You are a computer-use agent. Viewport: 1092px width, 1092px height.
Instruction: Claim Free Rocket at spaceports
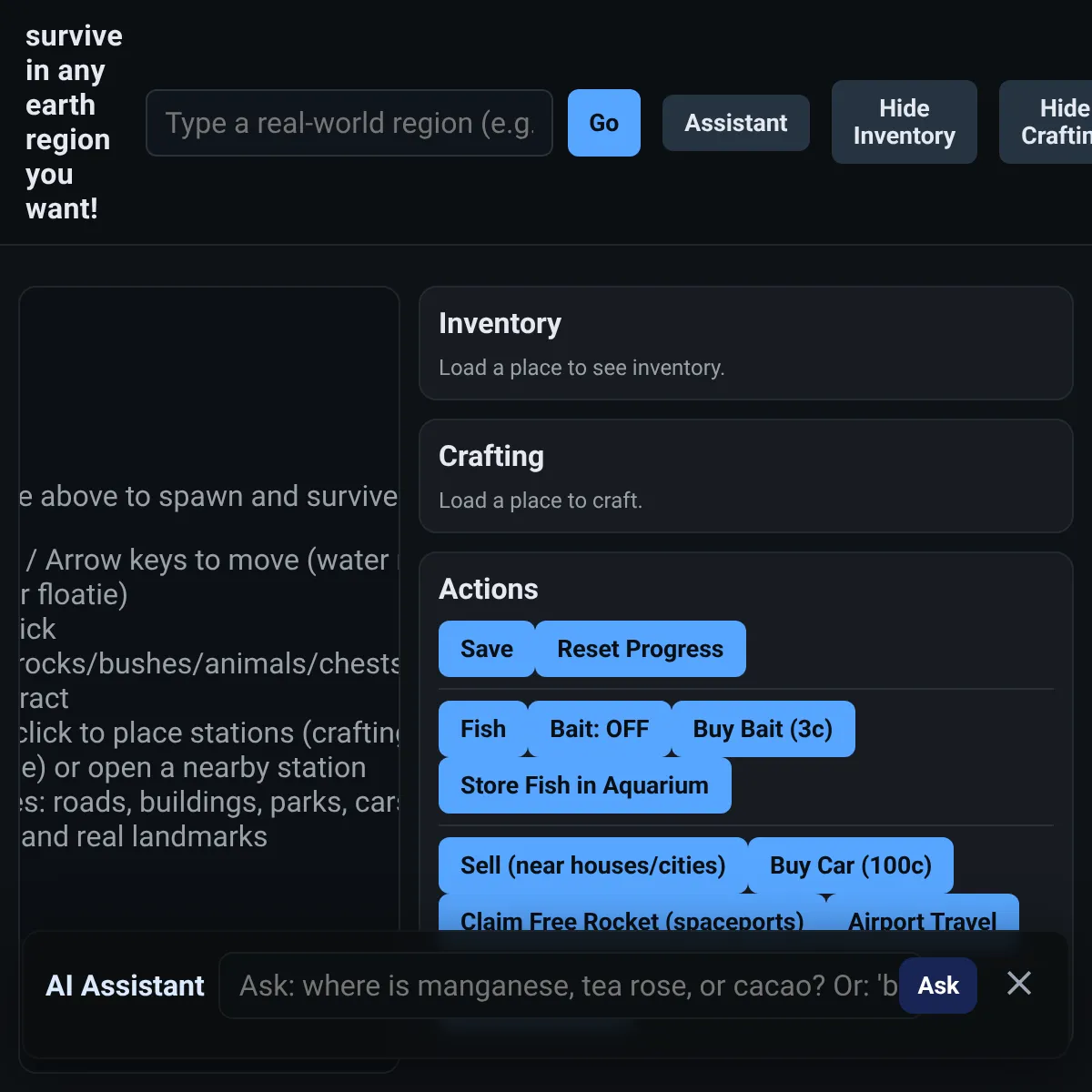pos(632,915)
